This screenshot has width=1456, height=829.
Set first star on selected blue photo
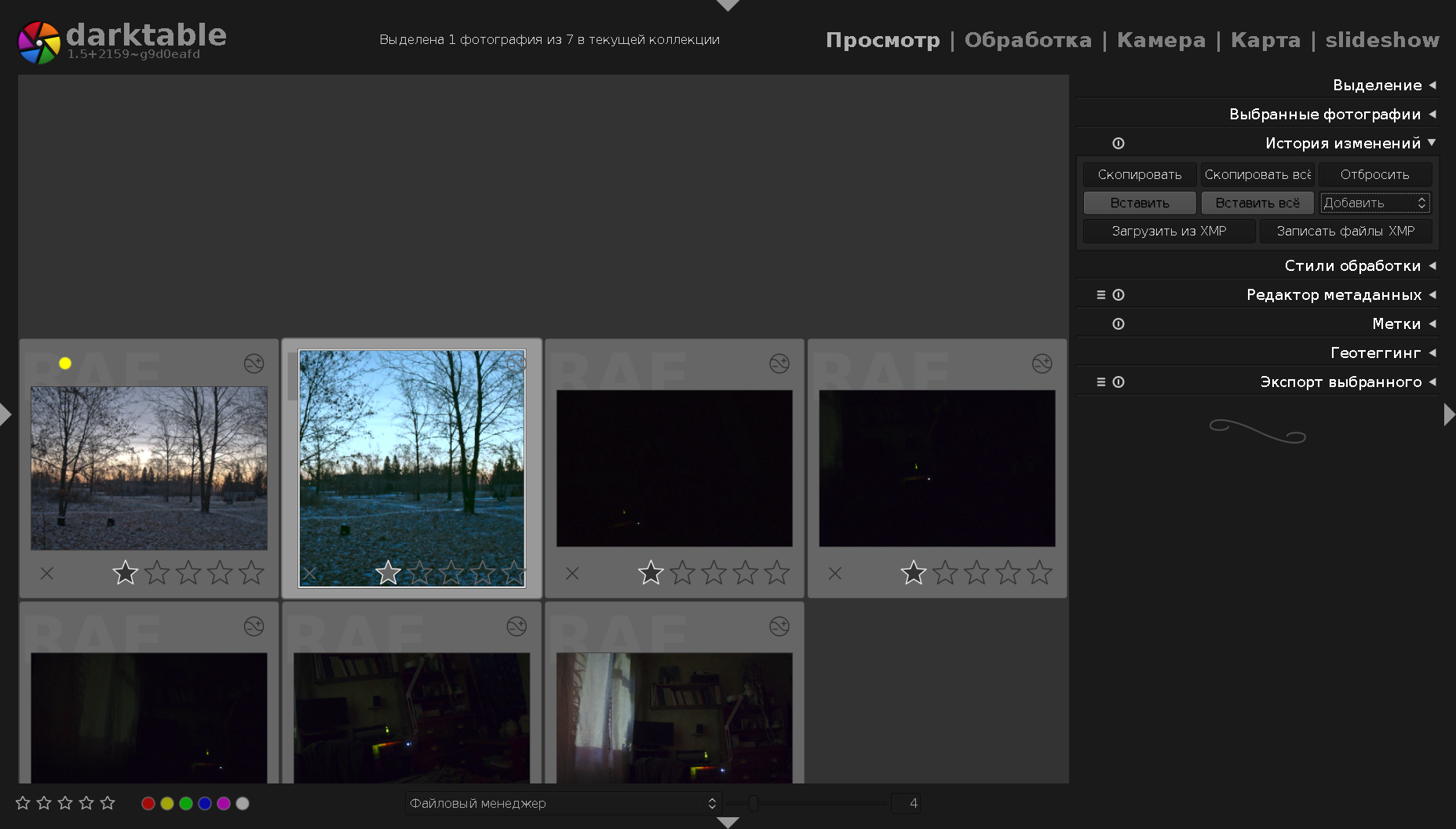coord(389,572)
